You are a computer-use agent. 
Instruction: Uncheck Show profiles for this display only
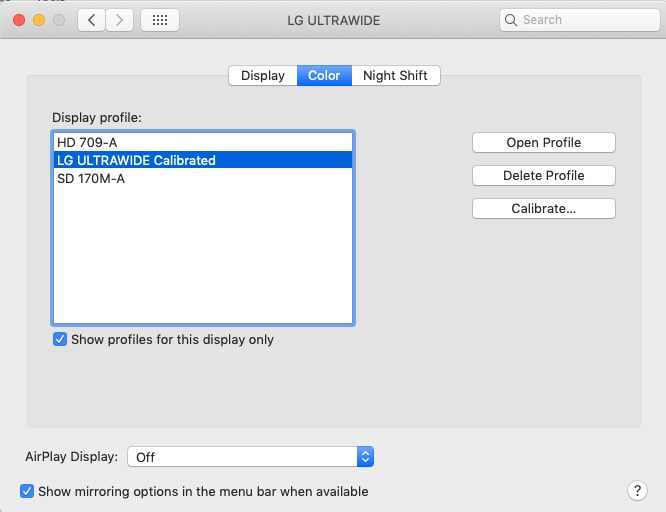[x=60, y=339]
